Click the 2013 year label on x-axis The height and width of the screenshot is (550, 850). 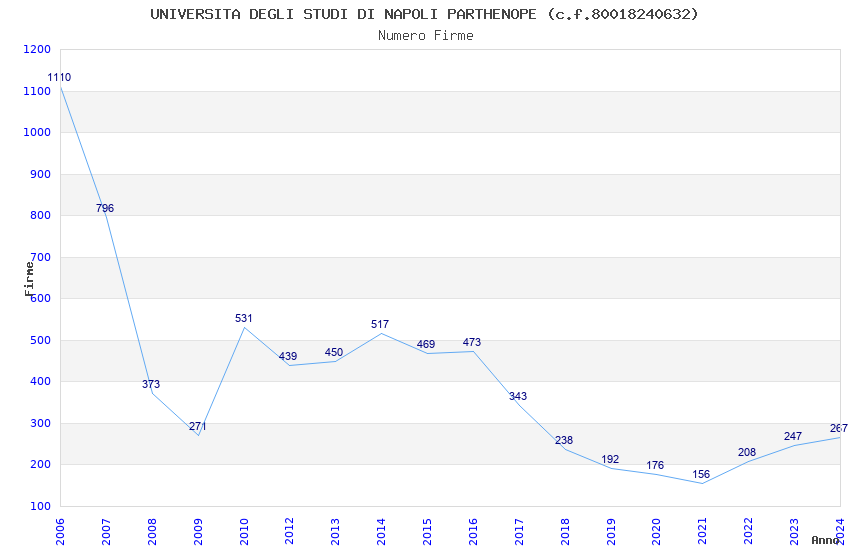point(335,531)
